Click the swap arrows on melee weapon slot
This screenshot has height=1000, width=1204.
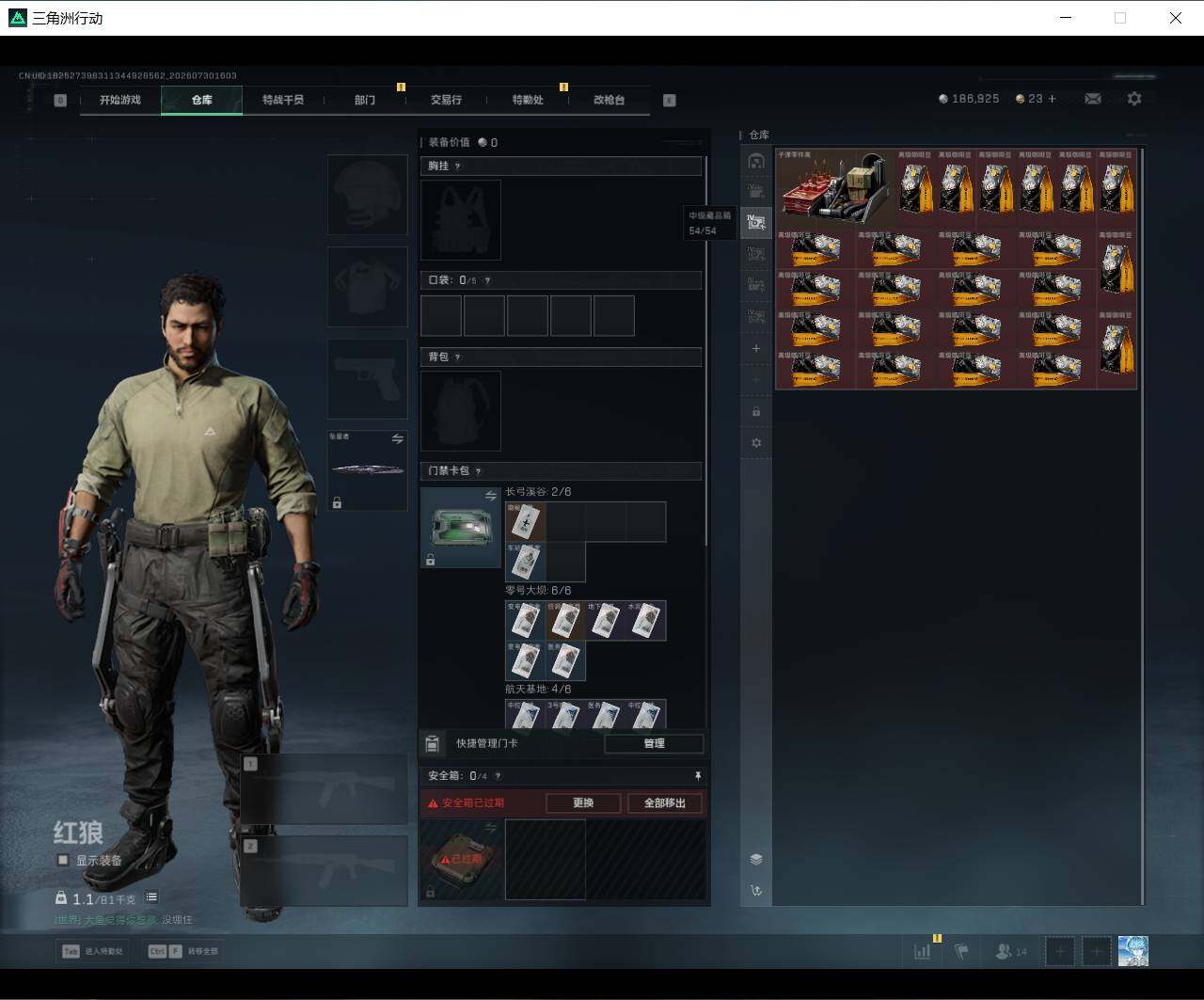(397, 439)
